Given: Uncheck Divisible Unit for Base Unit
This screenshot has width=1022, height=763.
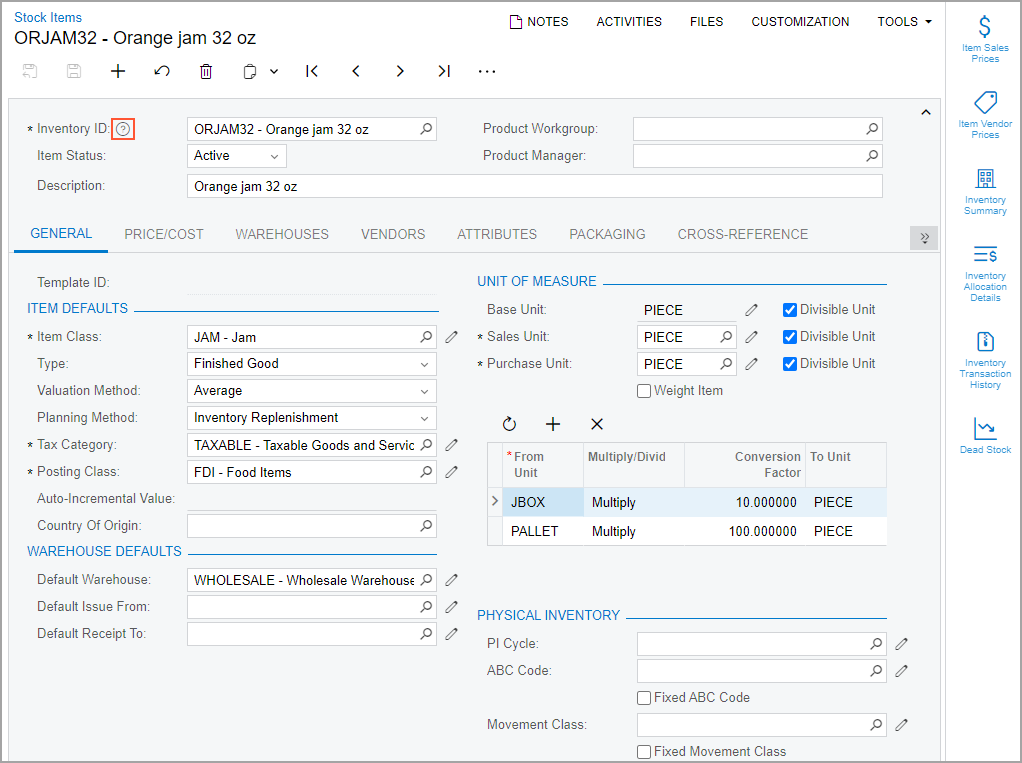Looking at the screenshot, I should 790,310.
